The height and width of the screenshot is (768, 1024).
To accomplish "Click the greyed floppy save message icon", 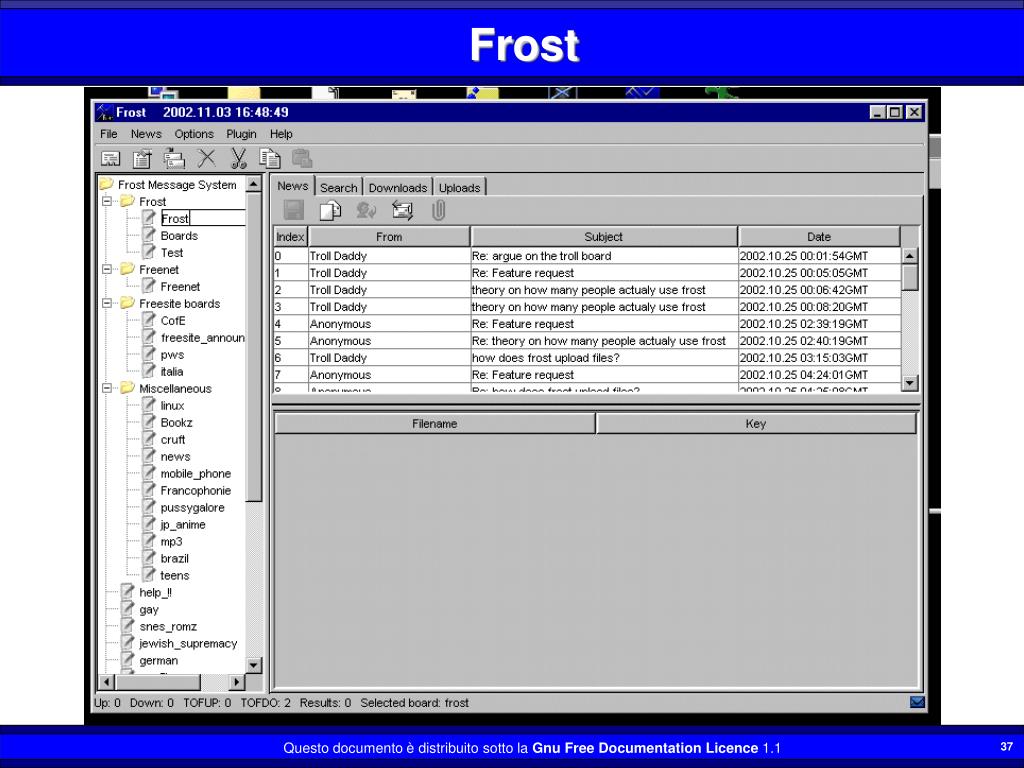I will tap(294, 210).
